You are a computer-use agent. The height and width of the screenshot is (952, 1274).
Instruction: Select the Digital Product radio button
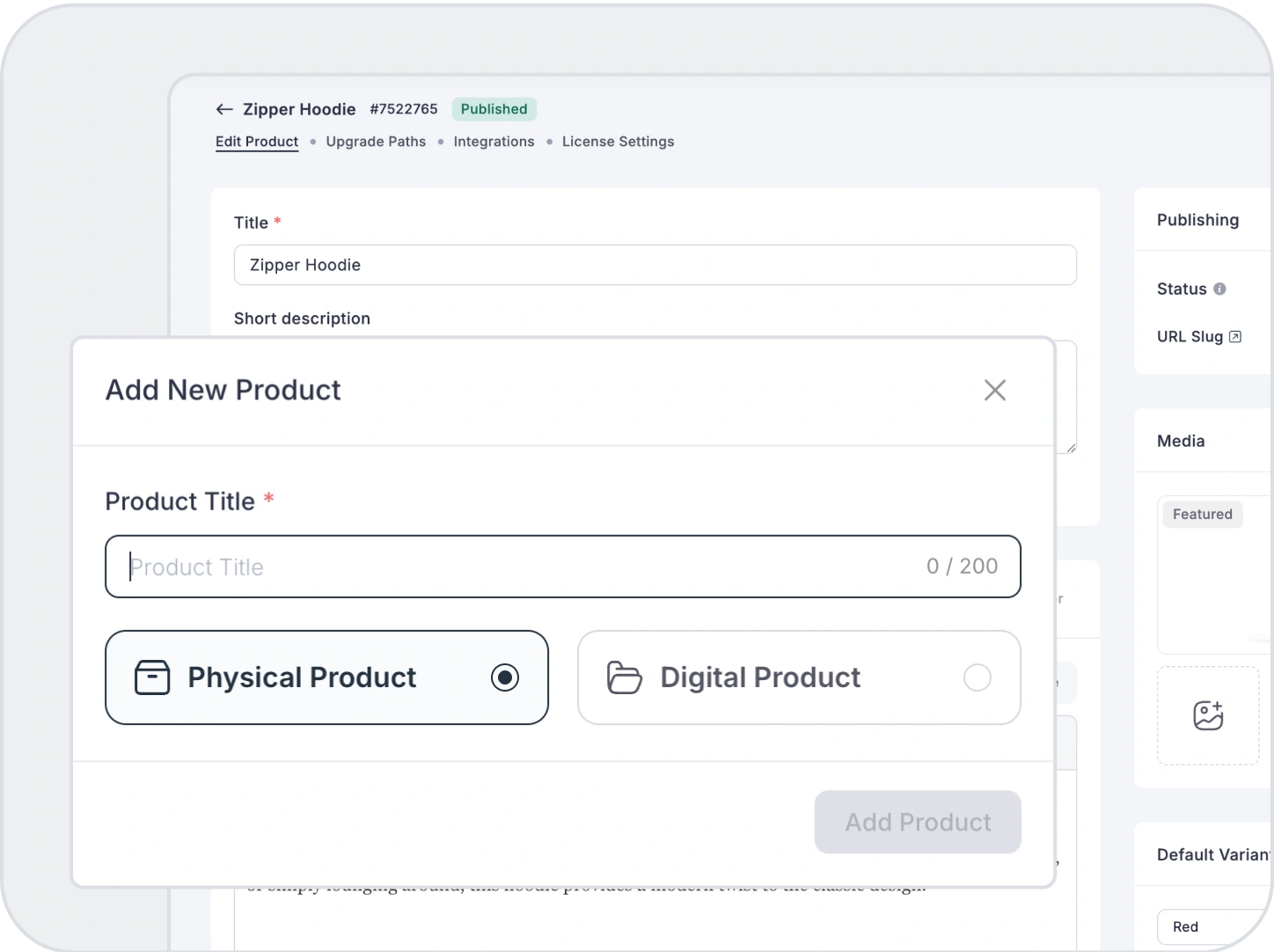pyautogui.click(x=977, y=677)
